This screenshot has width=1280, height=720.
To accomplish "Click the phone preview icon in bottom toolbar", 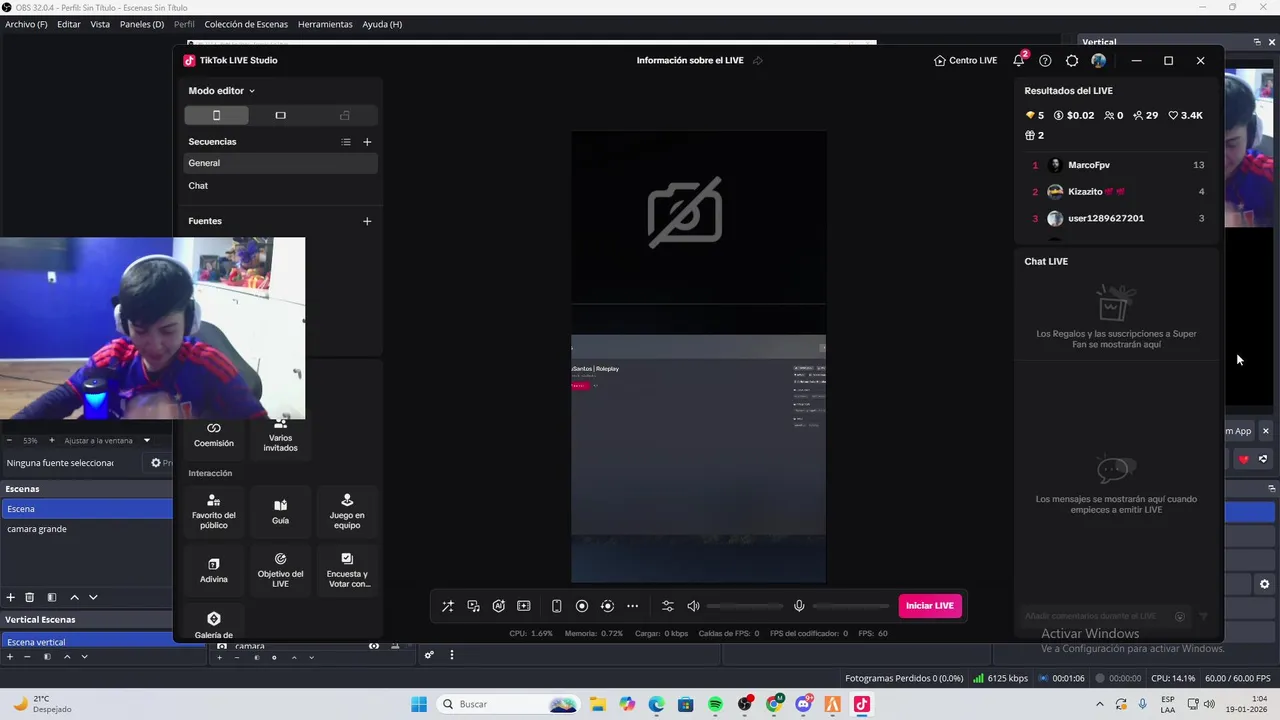I will click(x=557, y=606).
